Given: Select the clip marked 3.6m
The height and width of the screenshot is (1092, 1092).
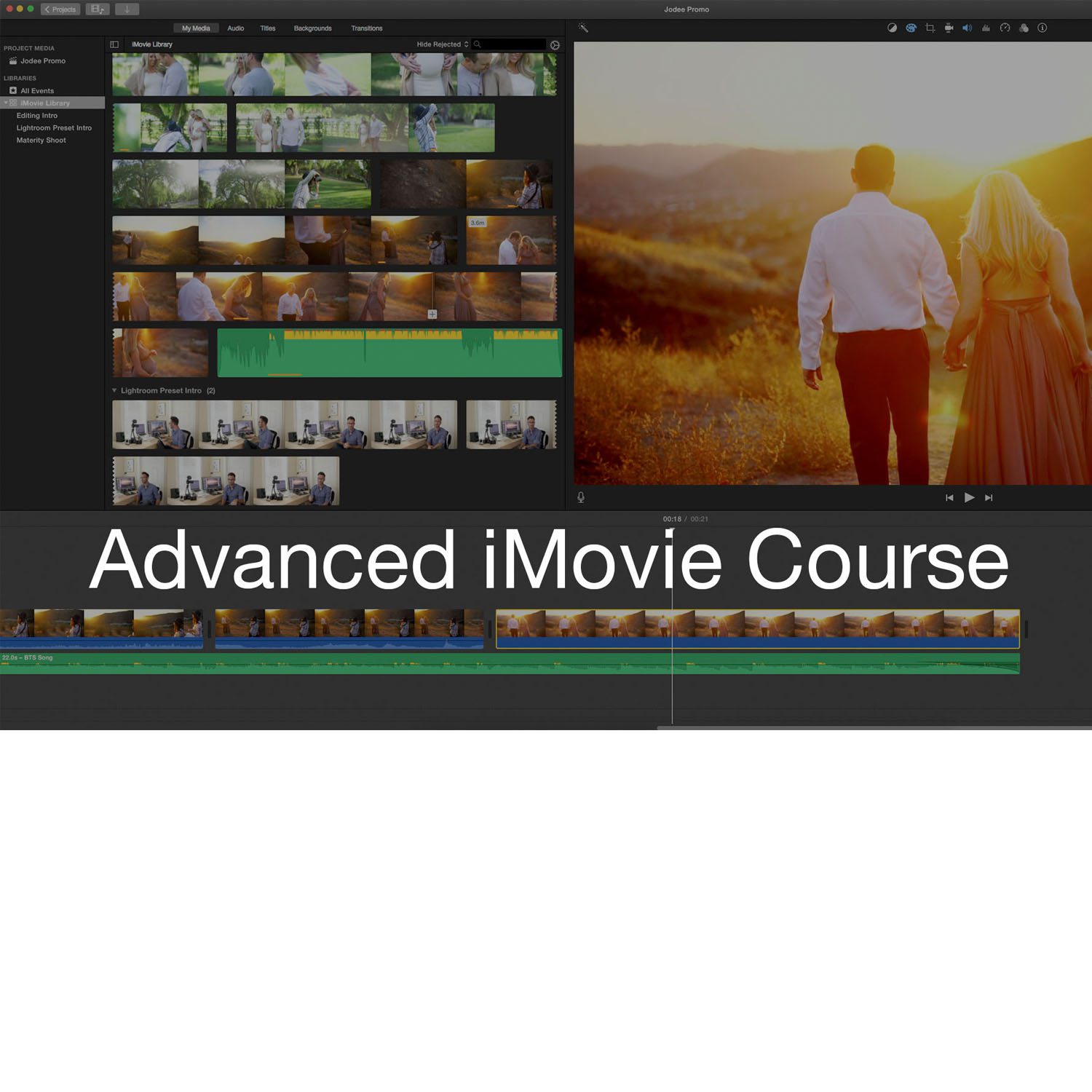Looking at the screenshot, I should pyautogui.click(x=511, y=240).
